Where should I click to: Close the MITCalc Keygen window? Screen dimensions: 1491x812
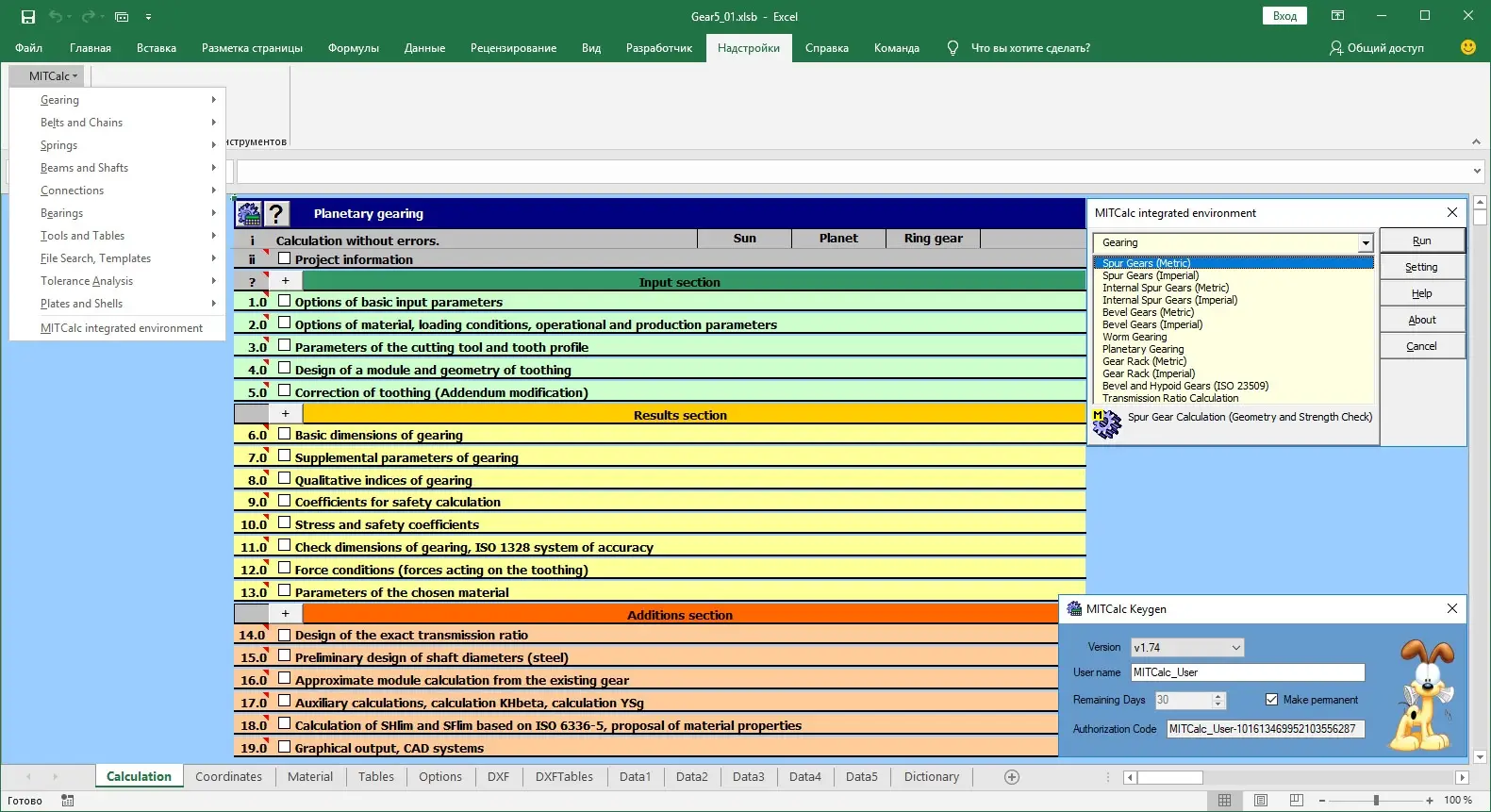[x=1452, y=609]
